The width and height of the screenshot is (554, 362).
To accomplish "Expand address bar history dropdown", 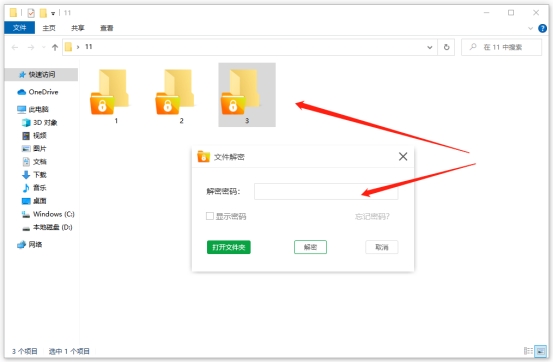I will [430, 47].
